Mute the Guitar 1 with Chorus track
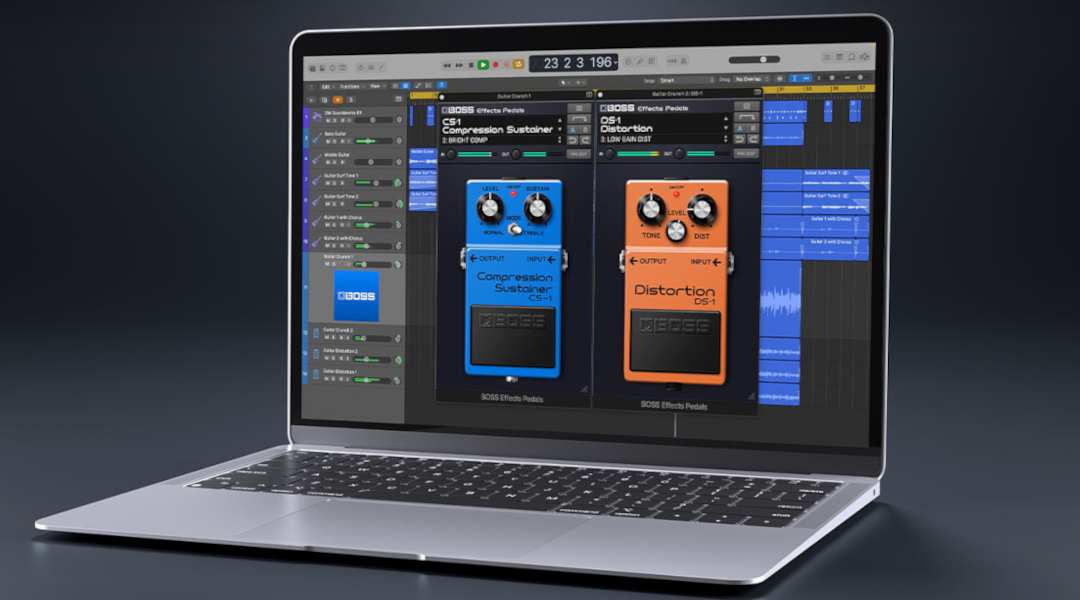1080x600 pixels. point(329,225)
